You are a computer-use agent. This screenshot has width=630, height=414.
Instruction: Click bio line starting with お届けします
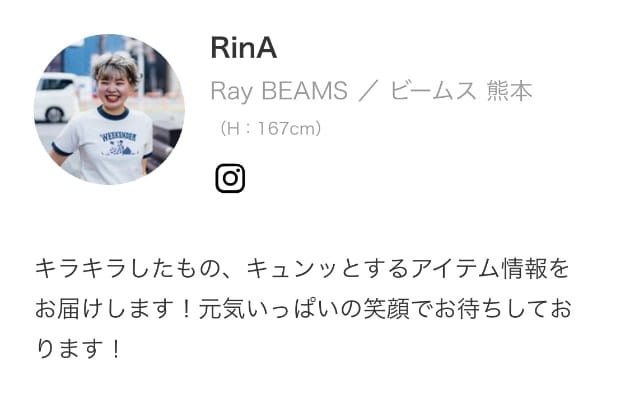pyautogui.click(x=303, y=309)
